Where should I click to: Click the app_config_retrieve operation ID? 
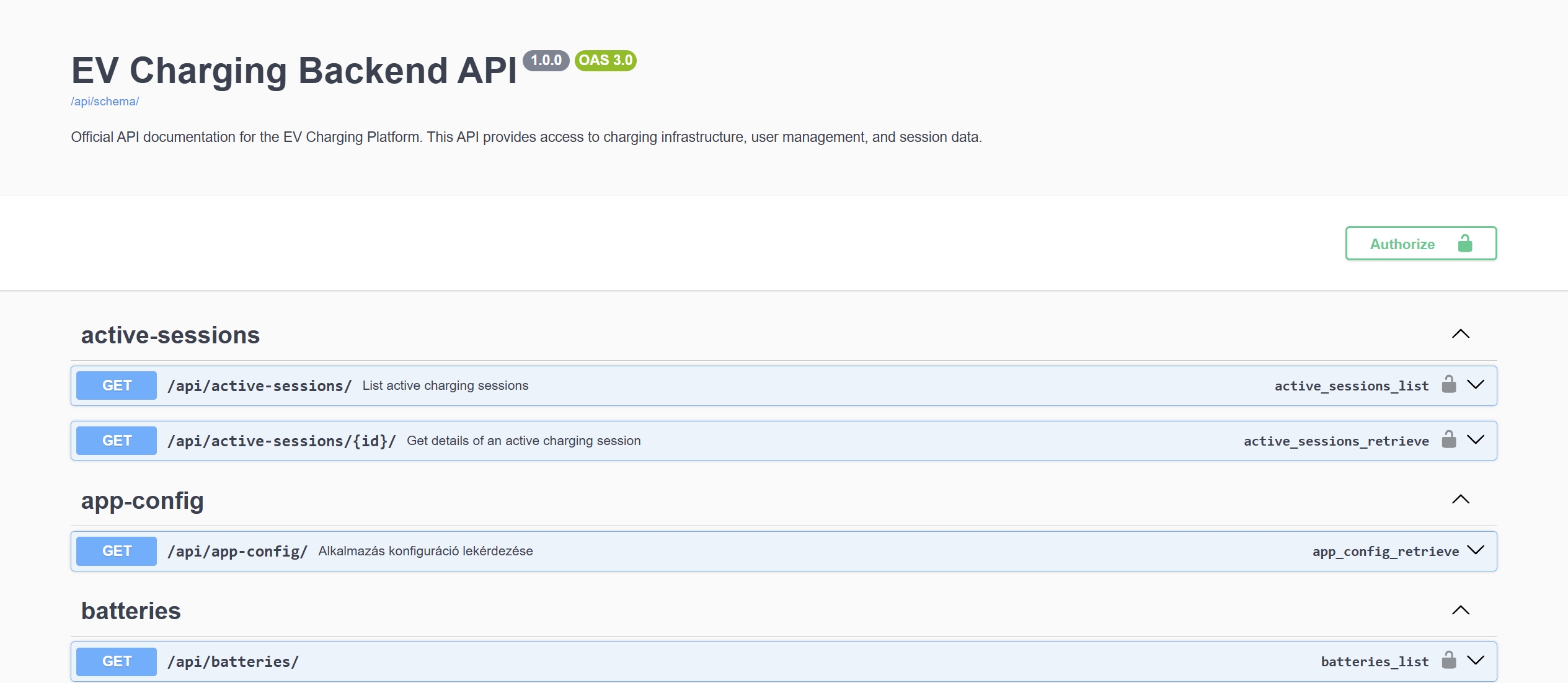click(1386, 552)
